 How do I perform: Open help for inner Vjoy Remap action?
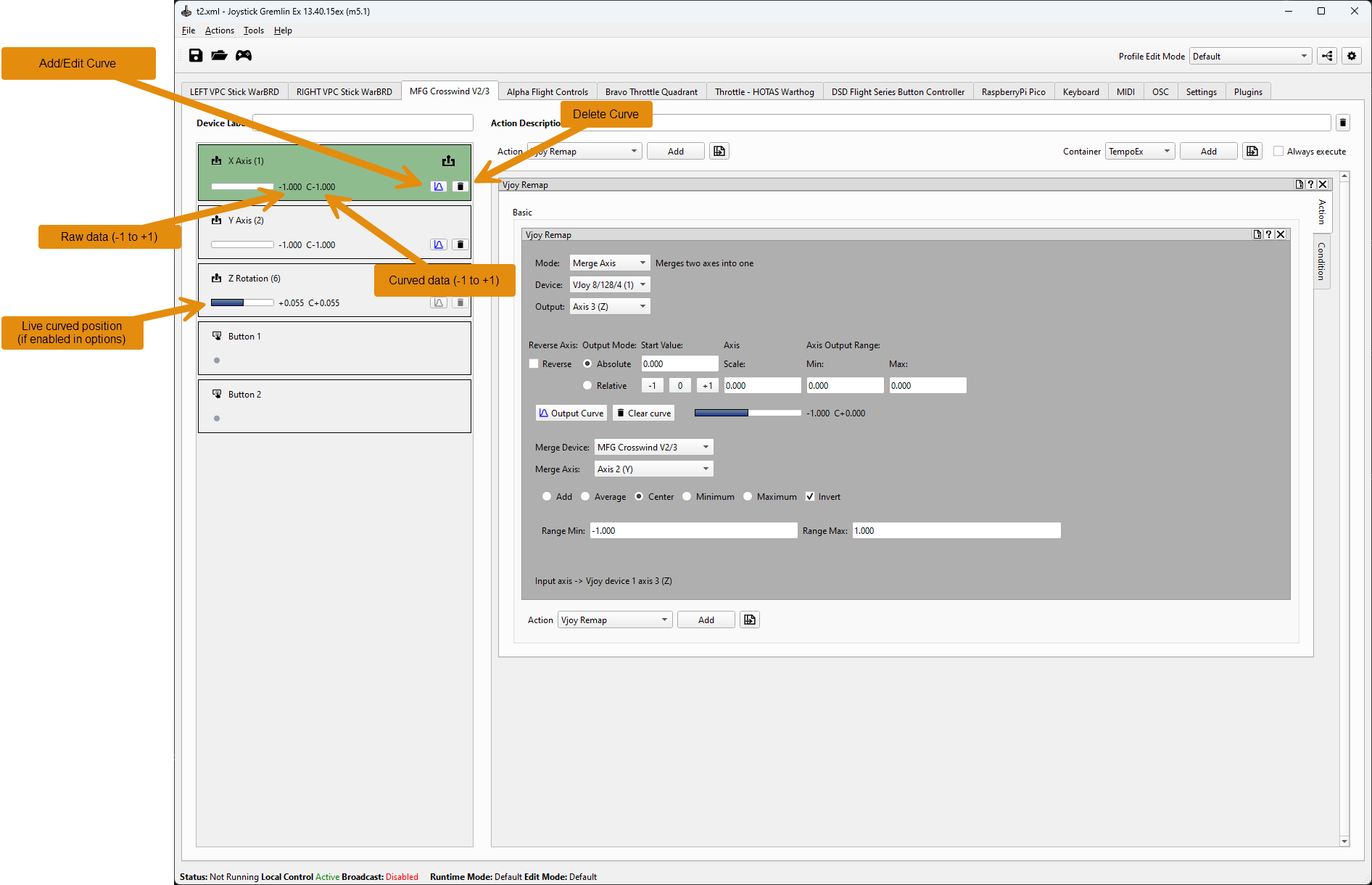click(x=1269, y=234)
